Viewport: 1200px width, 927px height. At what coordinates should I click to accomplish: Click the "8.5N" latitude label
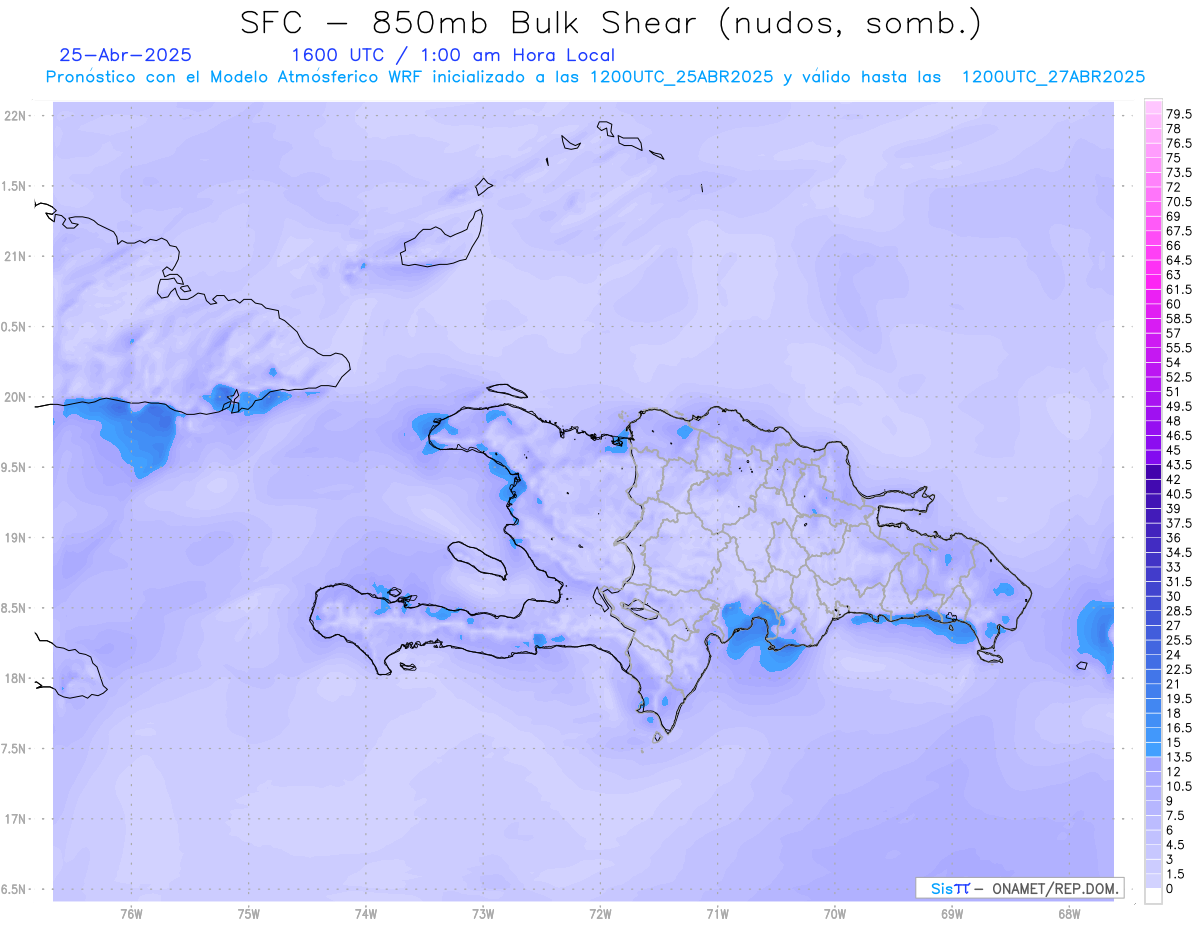coord(14,608)
